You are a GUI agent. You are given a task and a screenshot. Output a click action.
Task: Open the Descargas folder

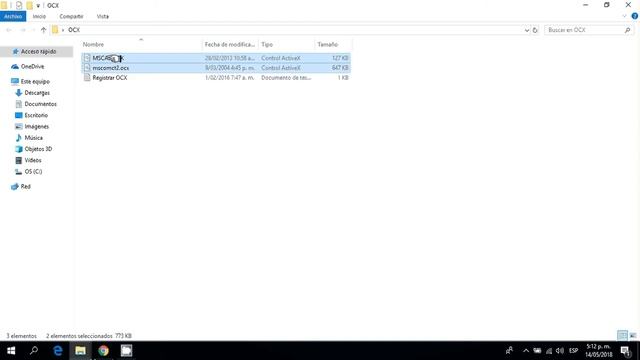[x=37, y=93]
